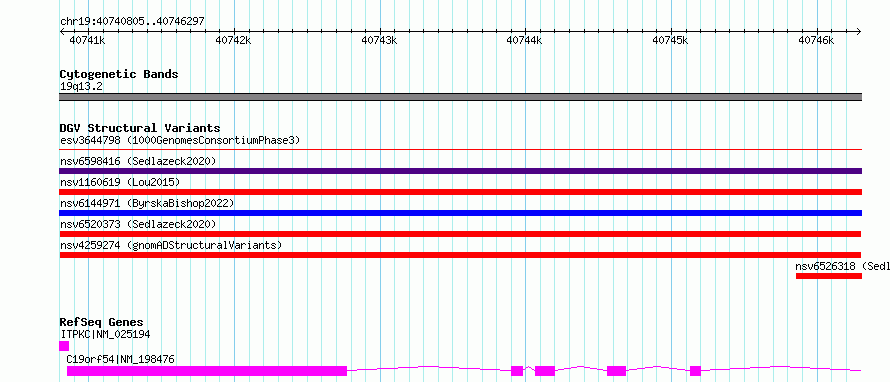Open the nsv4259274 gnomAD variant bar

[460, 255]
